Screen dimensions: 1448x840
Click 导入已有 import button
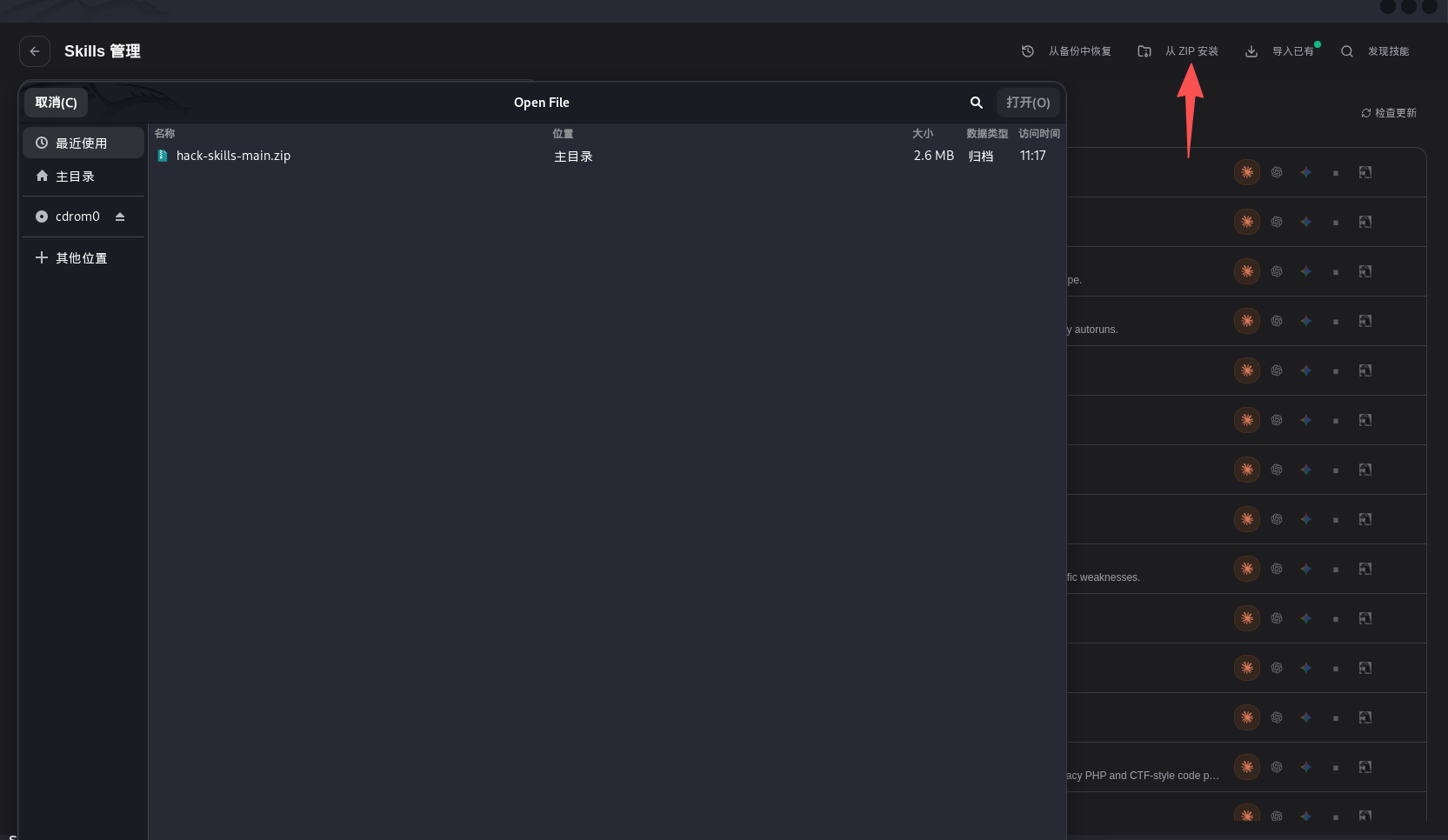tap(1292, 51)
